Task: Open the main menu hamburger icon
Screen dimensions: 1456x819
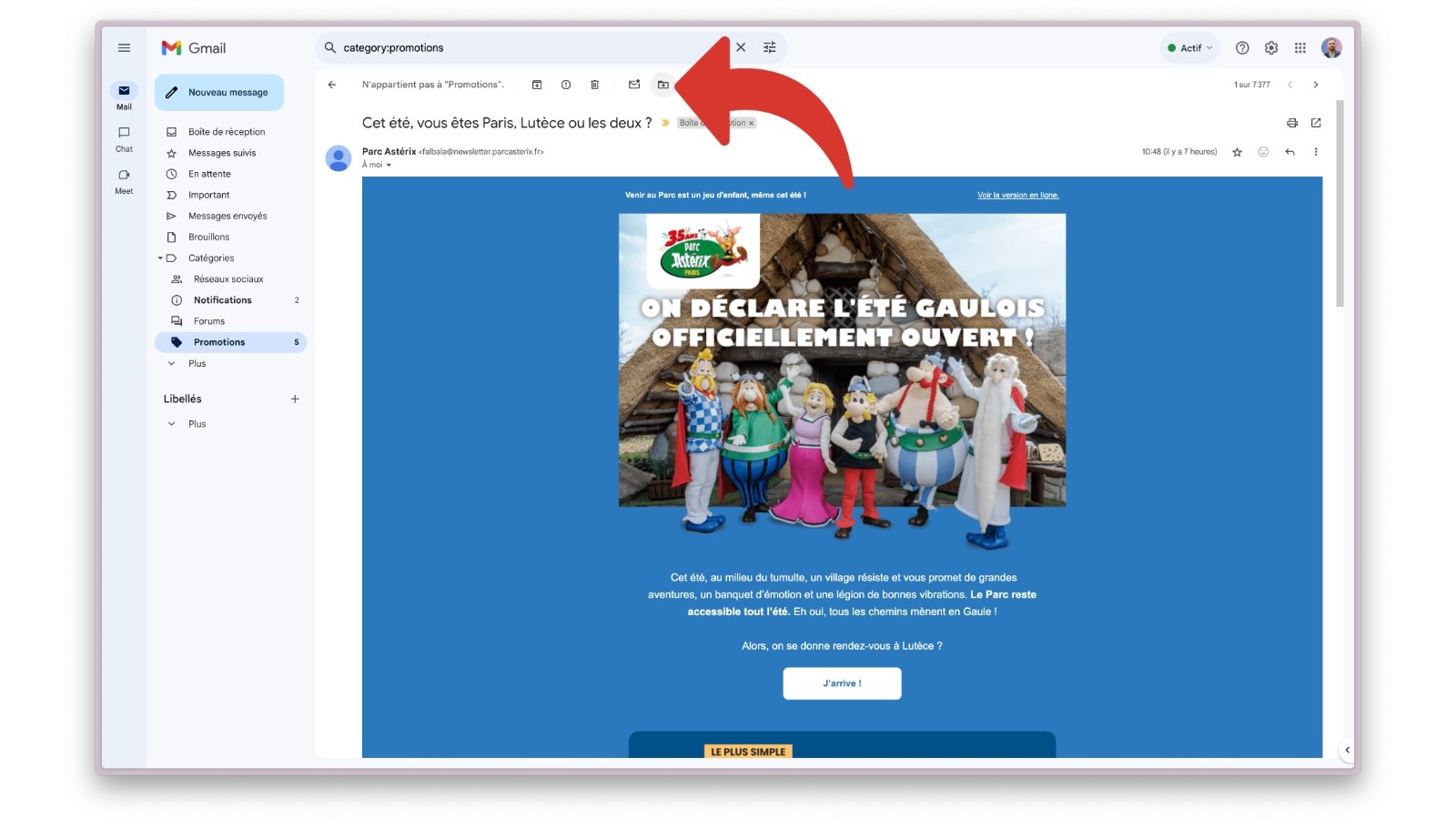Action: (124, 48)
